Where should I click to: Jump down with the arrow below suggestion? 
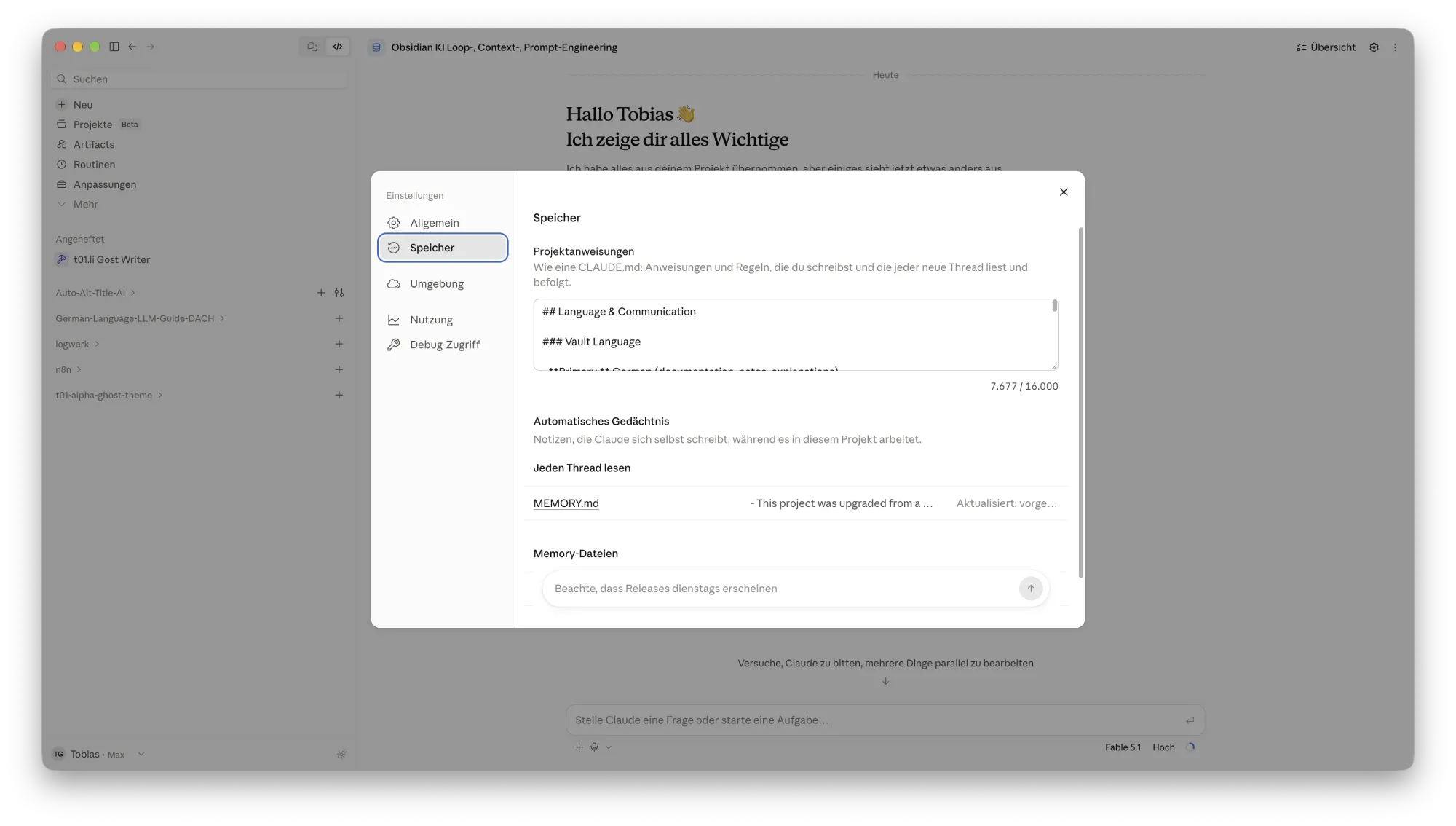point(885,681)
